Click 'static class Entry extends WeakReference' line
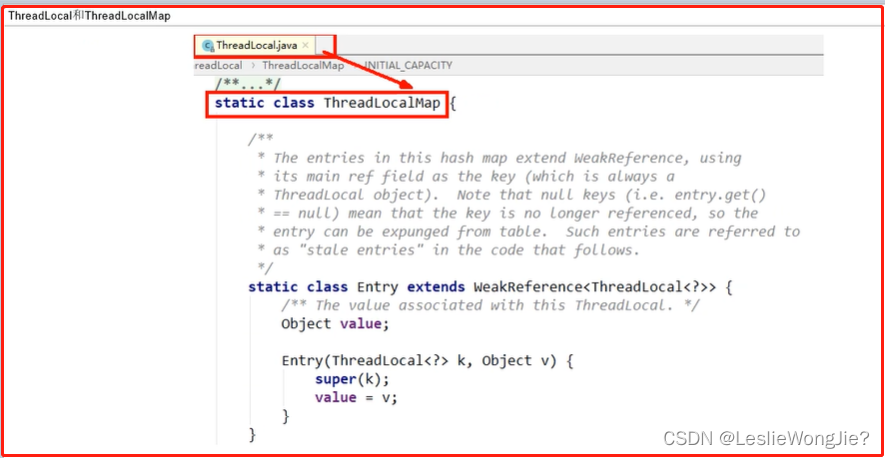 point(490,287)
